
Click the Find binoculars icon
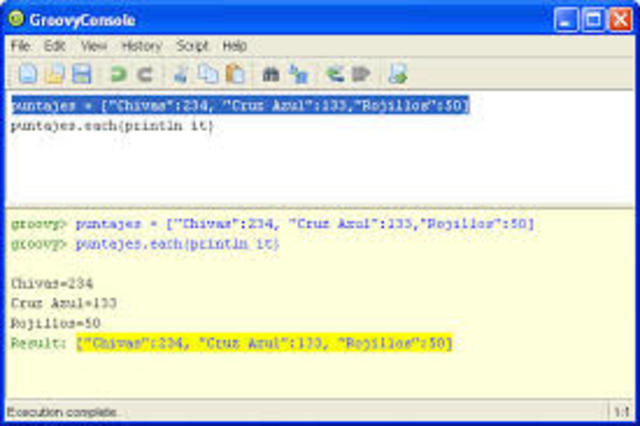tap(271, 74)
